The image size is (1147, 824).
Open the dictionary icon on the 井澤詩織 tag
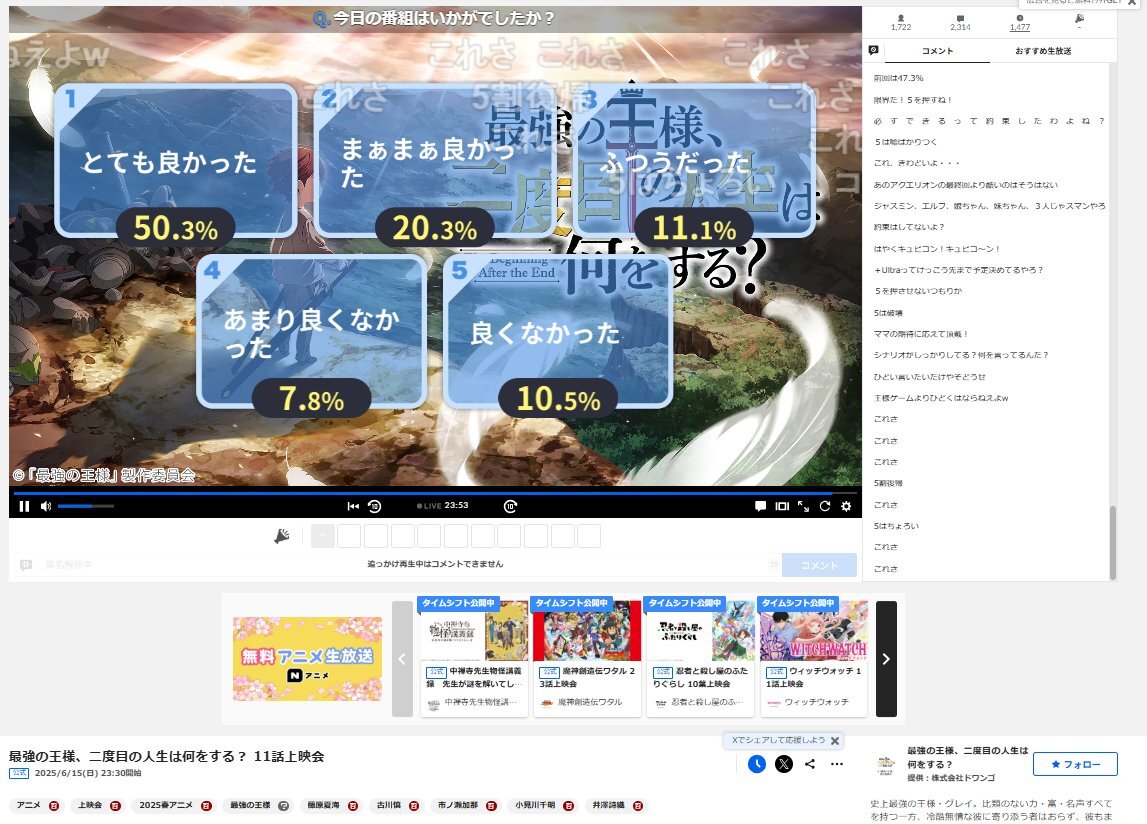(638, 806)
